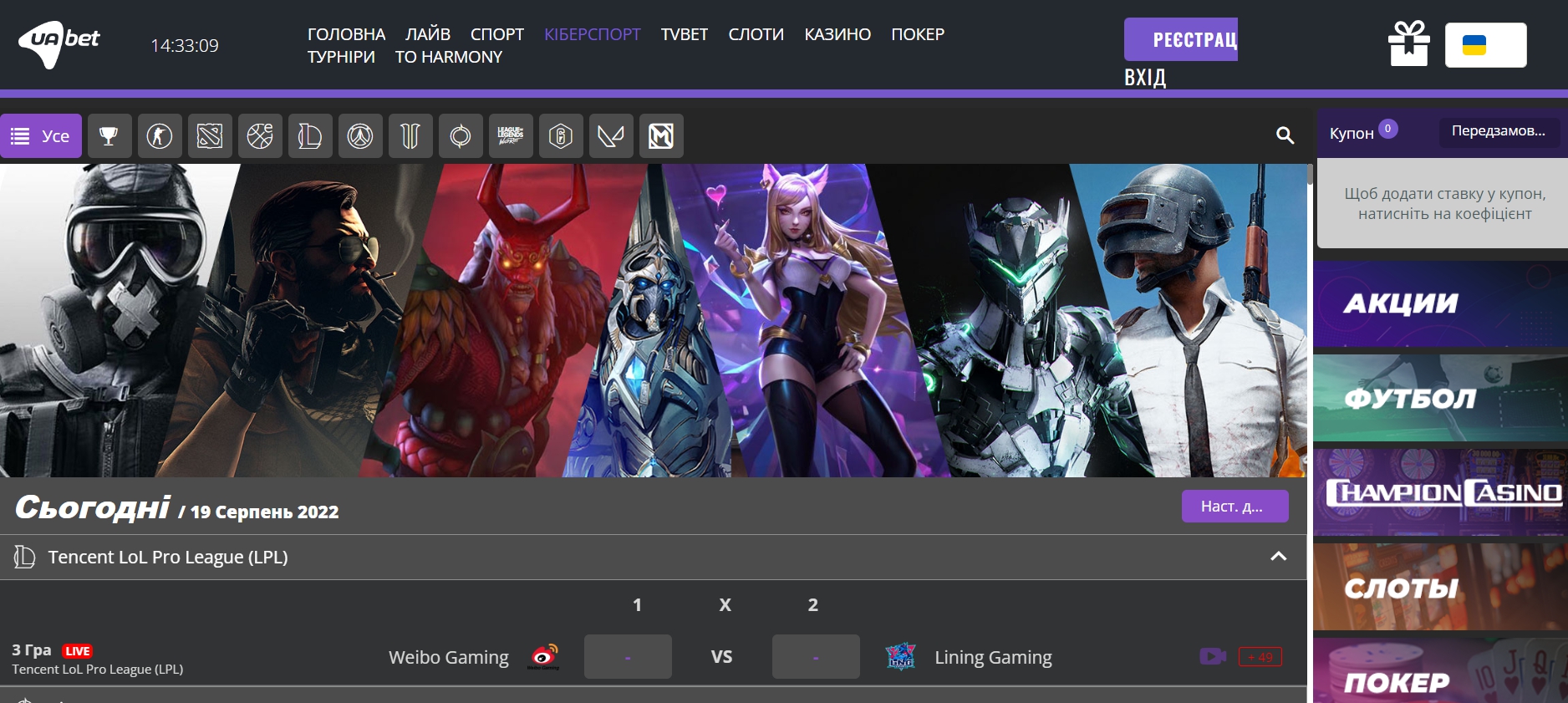Click the ВХІД login link
The width and height of the screenshot is (1568, 703).
pos(1144,78)
